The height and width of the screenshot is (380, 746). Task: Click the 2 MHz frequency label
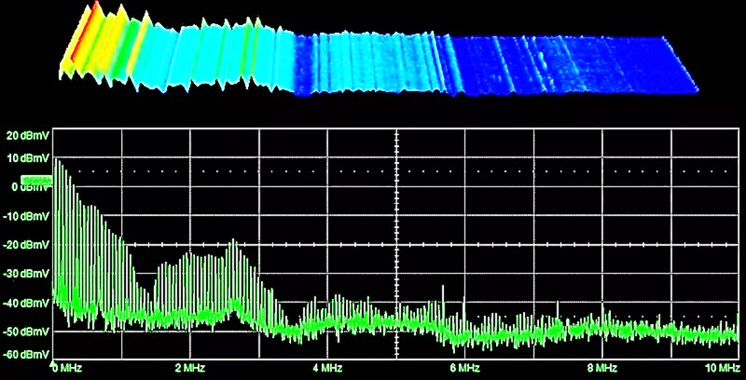(190, 368)
